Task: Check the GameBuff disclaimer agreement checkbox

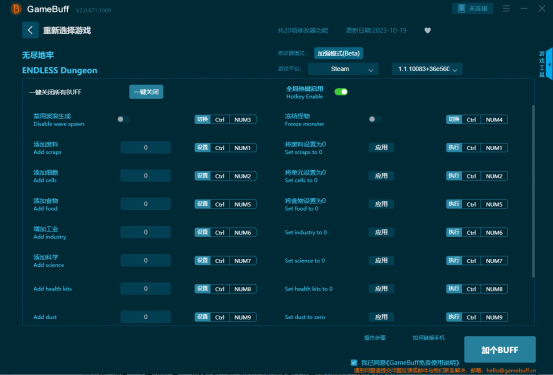Action: click(x=354, y=362)
